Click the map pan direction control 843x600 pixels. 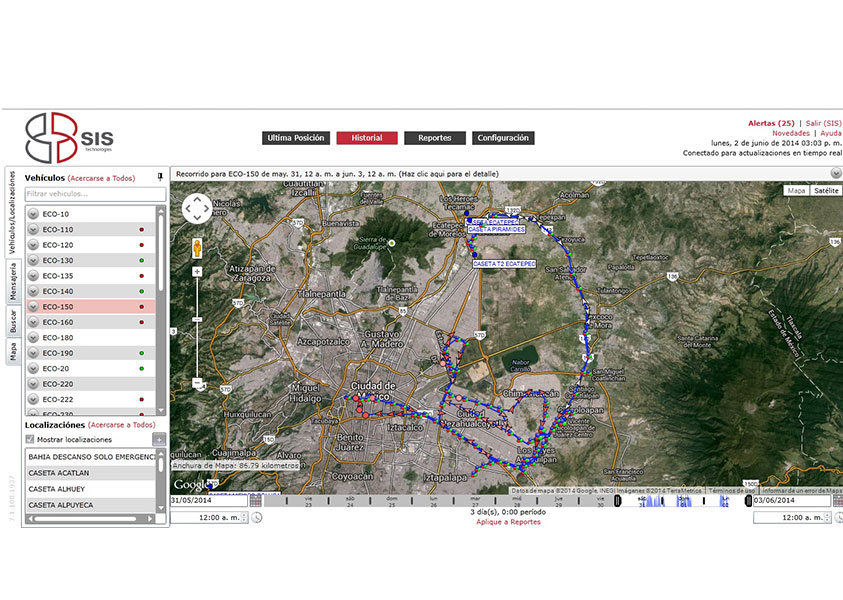197,209
